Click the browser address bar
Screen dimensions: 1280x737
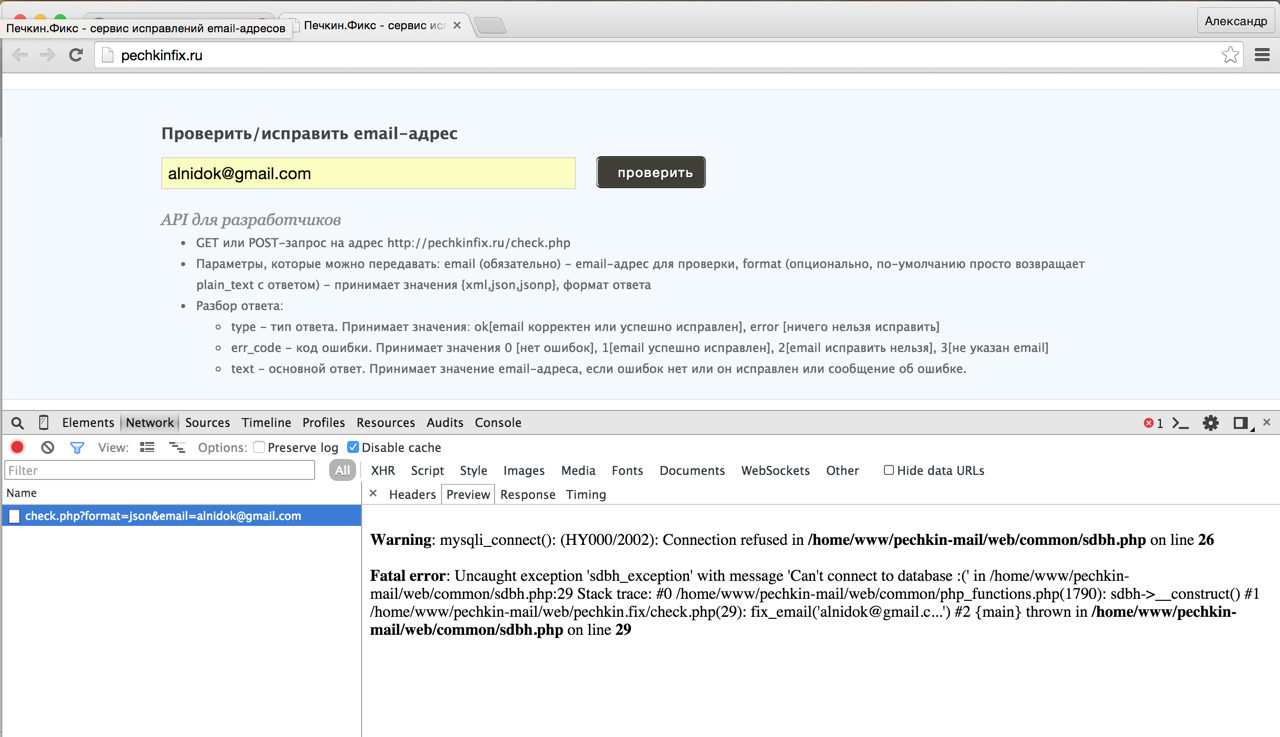(x=668, y=55)
